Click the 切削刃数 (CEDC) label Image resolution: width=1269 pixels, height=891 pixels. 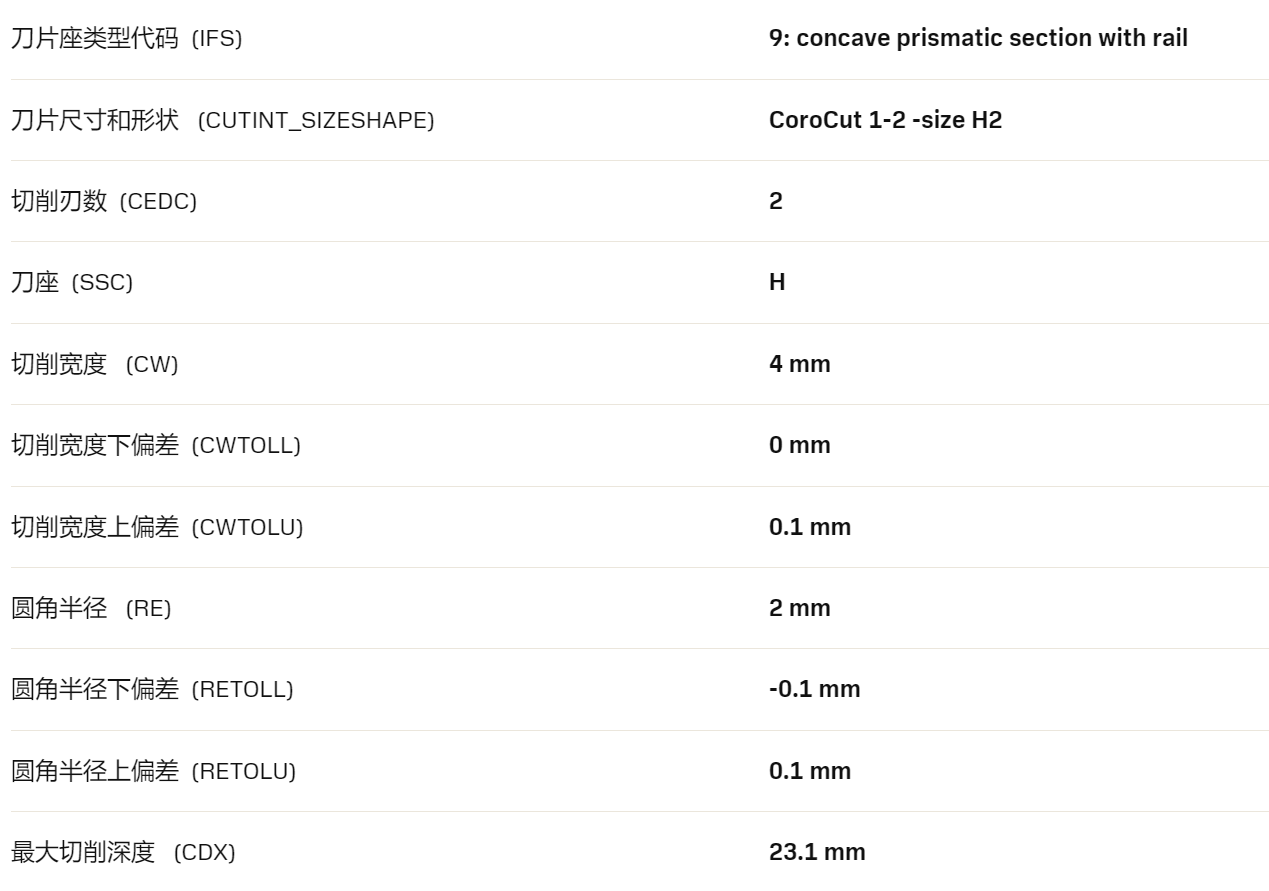pyautogui.click(x=104, y=202)
